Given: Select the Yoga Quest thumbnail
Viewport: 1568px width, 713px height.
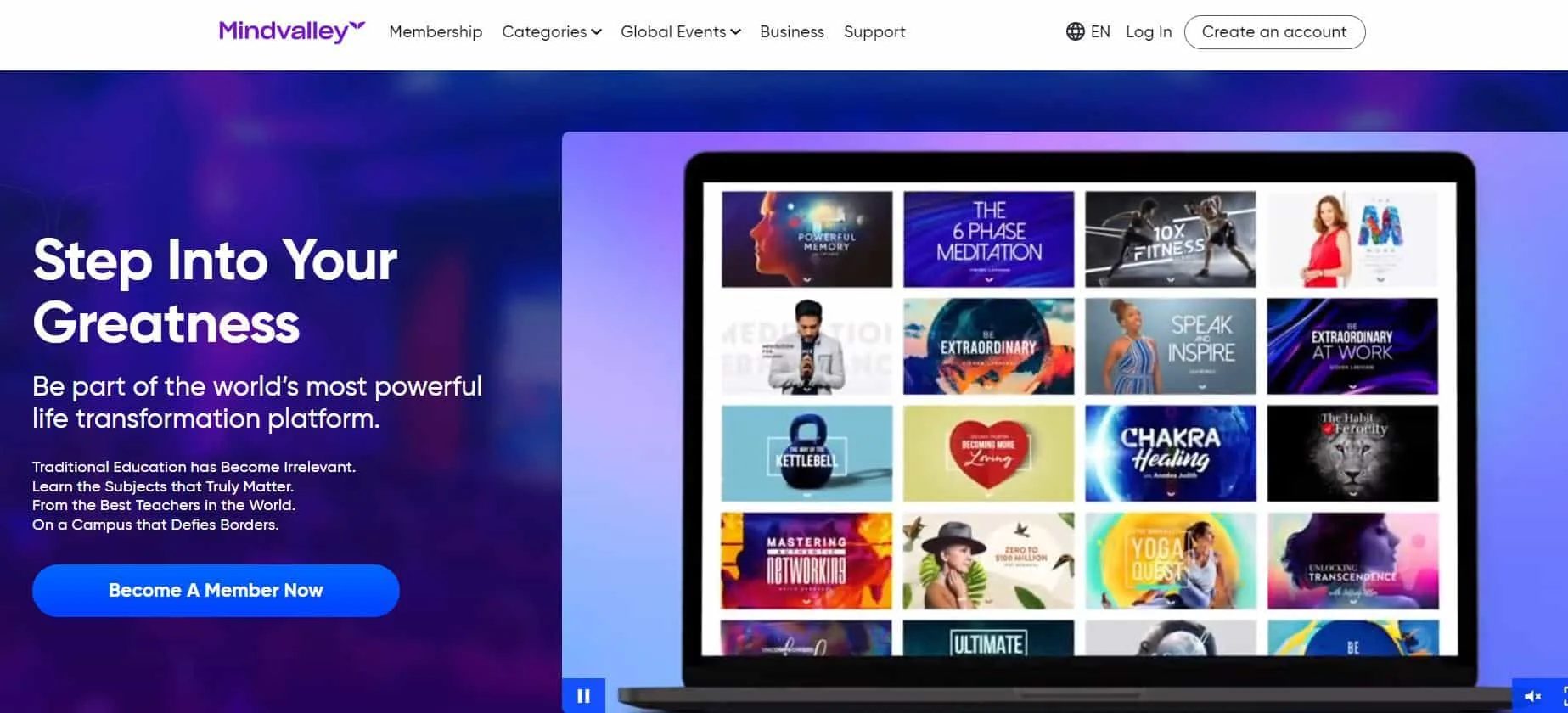Looking at the screenshot, I should [x=1170, y=560].
